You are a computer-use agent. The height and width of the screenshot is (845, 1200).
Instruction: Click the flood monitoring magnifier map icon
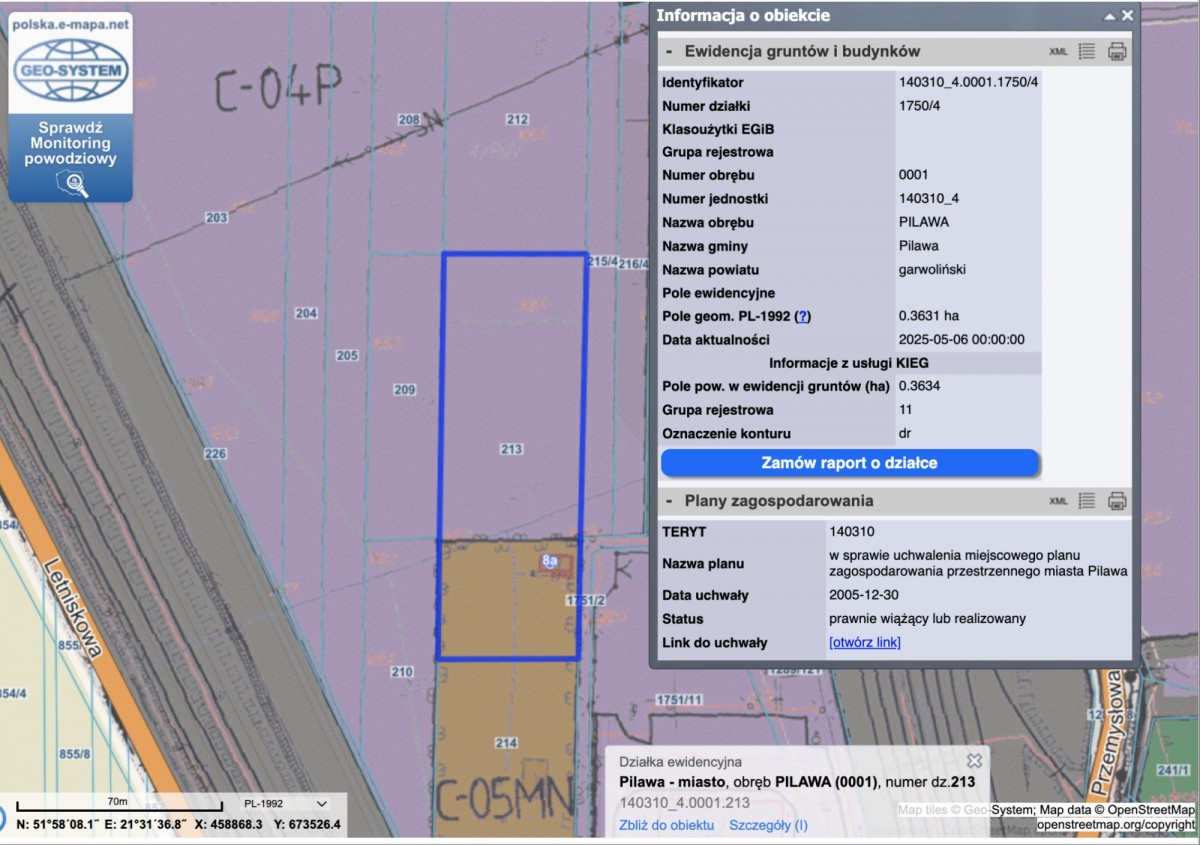pos(72,185)
